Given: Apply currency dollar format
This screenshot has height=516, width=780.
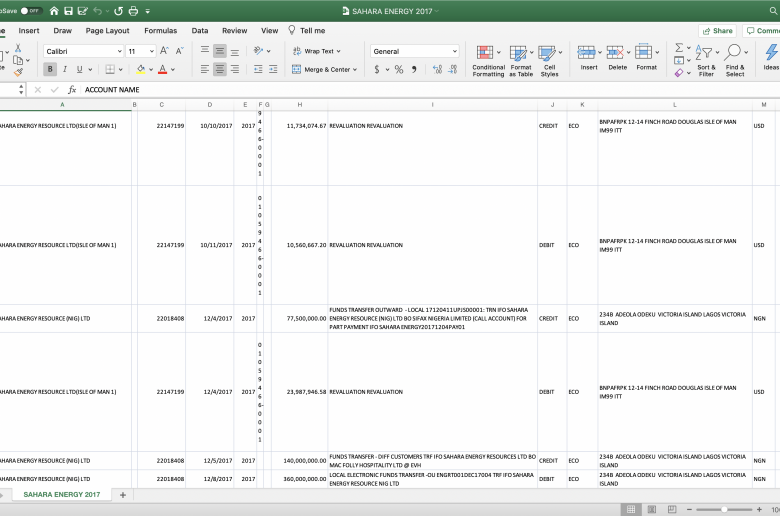Looking at the screenshot, I should tap(377, 69).
